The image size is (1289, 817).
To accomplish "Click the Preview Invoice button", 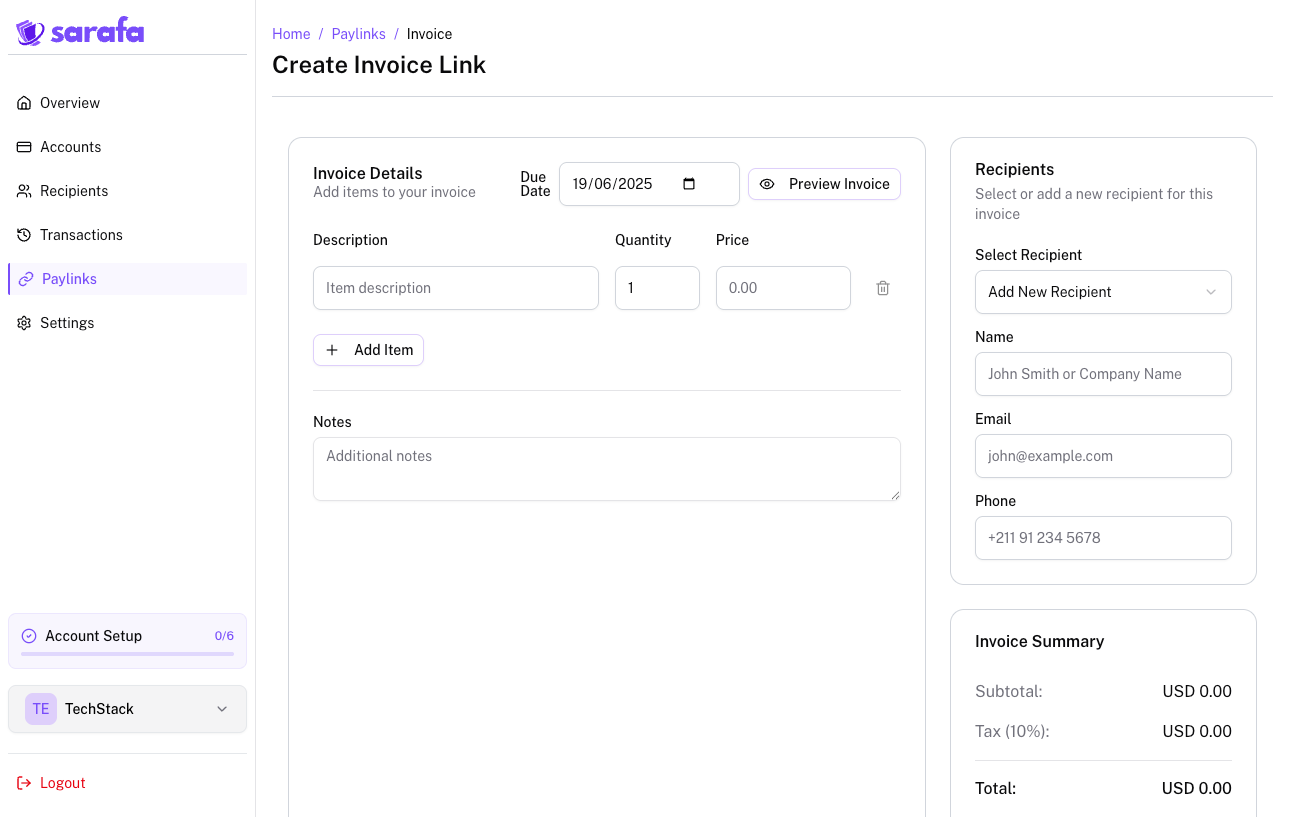I will pyautogui.click(x=824, y=184).
